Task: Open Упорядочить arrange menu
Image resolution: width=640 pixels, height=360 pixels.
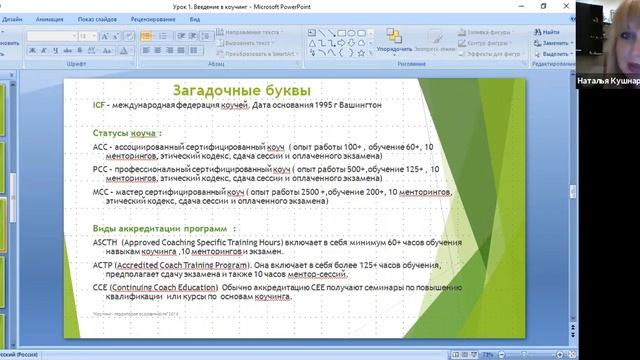Action: (x=394, y=42)
